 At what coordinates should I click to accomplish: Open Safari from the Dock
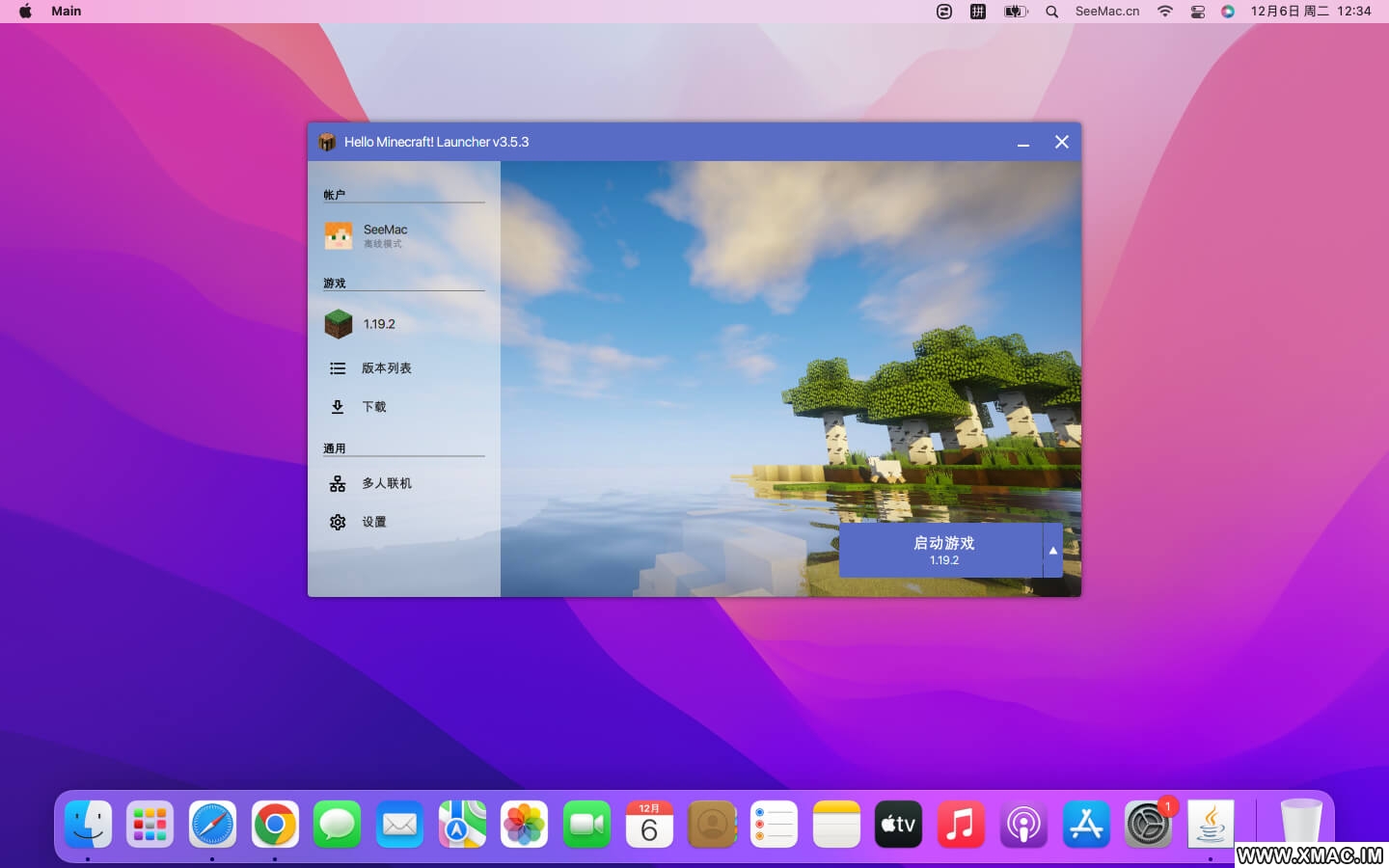[x=212, y=825]
